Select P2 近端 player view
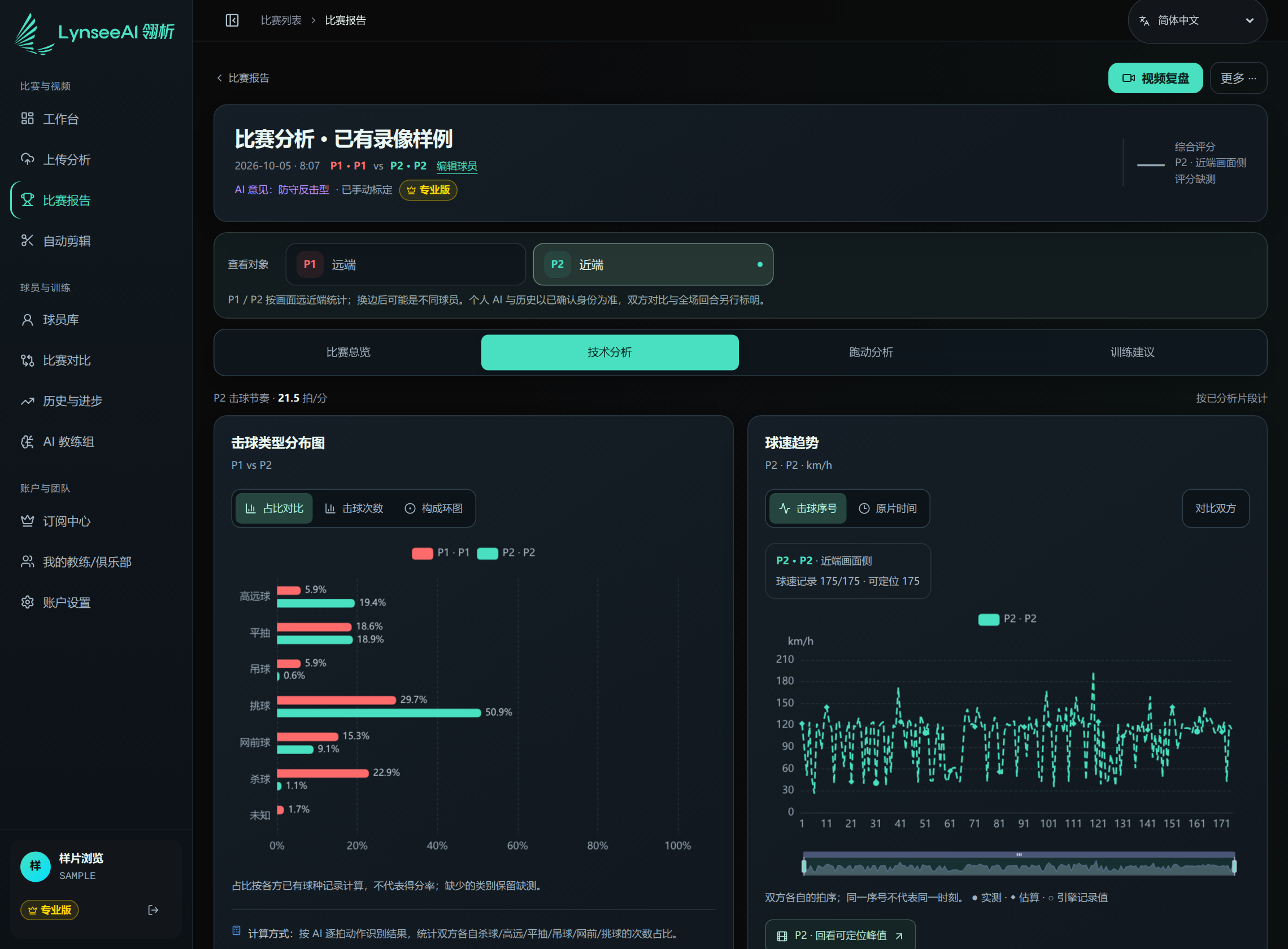Viewport: 1288px width, 949px height. pyautogui.click(x=652, y=264)
